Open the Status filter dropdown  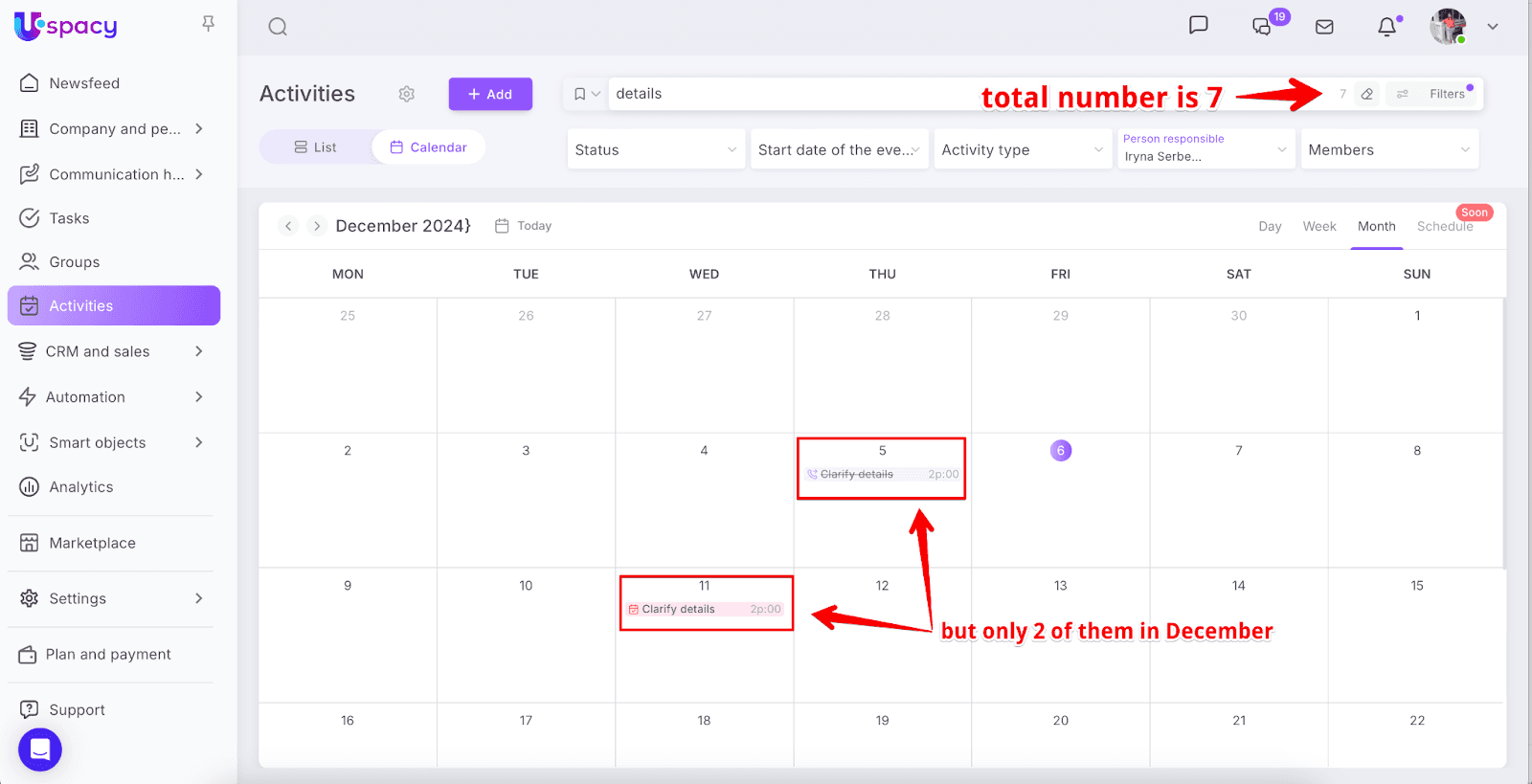656,149
